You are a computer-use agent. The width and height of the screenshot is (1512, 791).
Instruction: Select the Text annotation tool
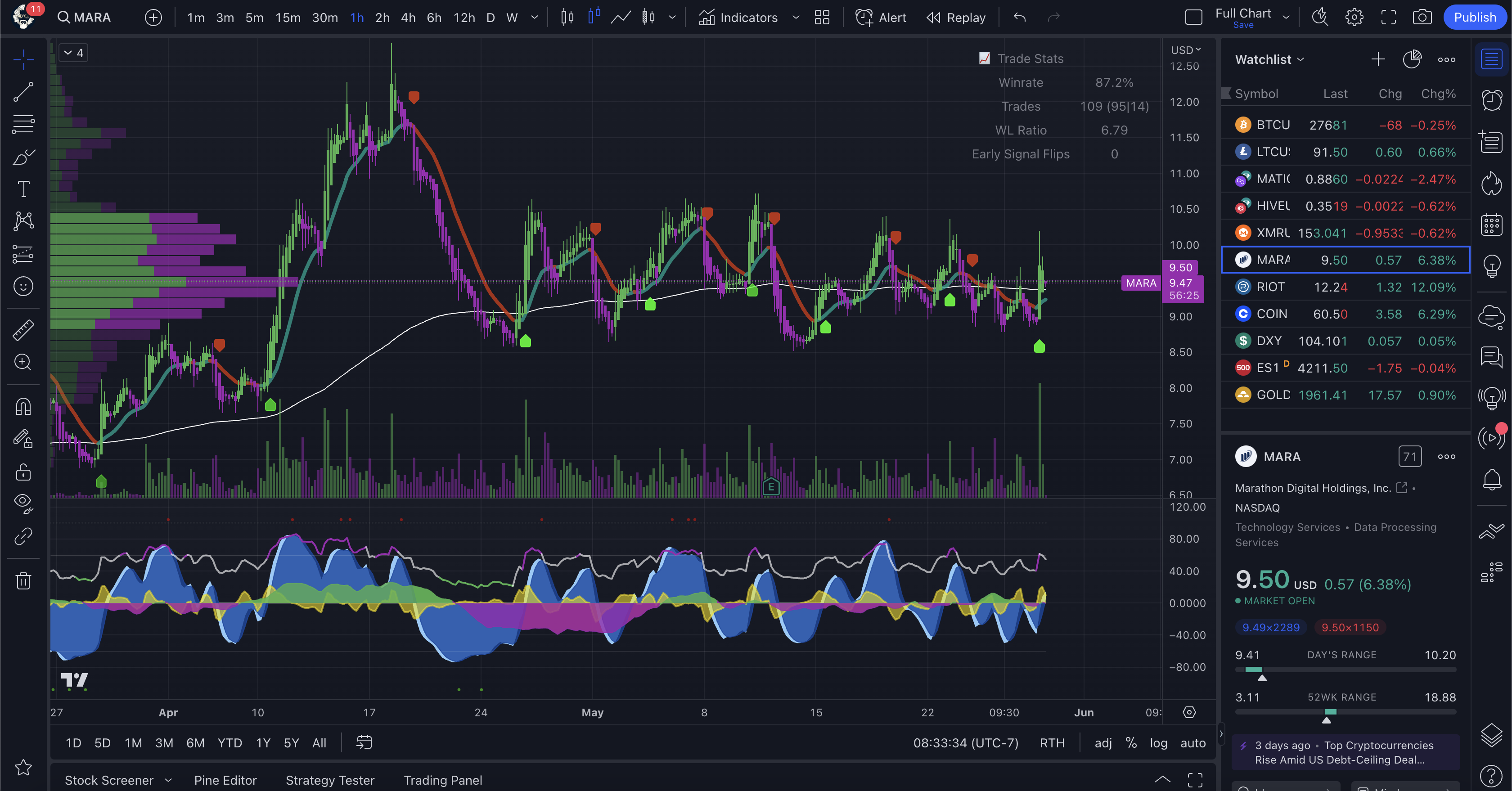click(x=23, y=189)
